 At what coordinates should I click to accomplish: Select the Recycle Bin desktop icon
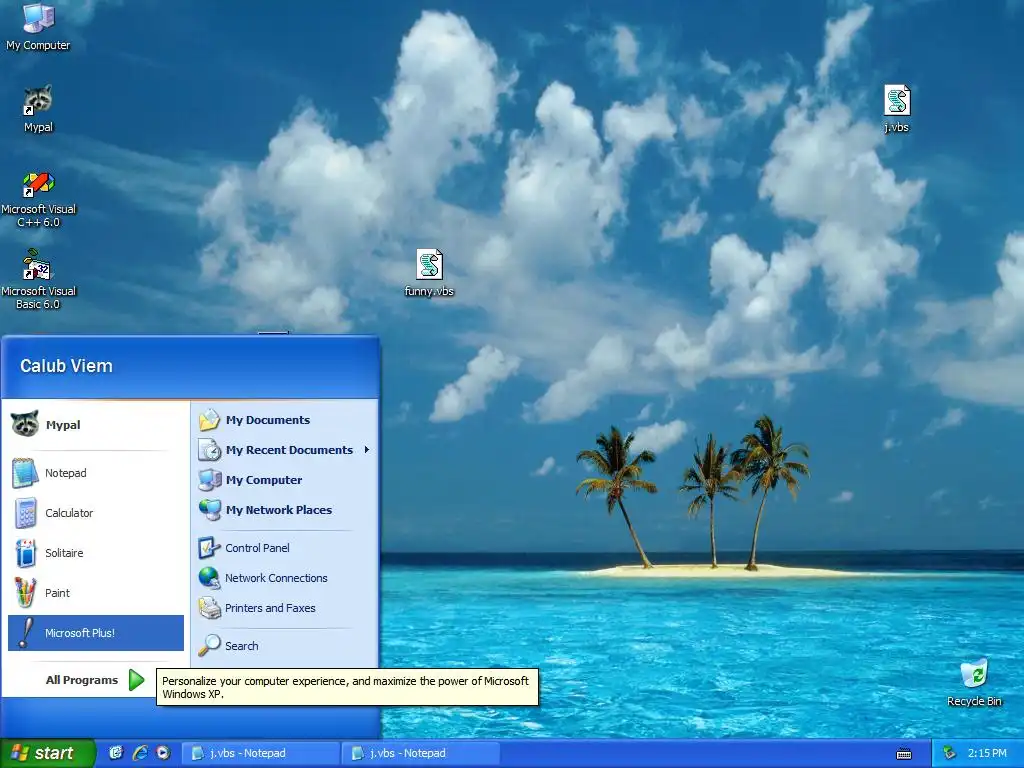coord(974,683)
